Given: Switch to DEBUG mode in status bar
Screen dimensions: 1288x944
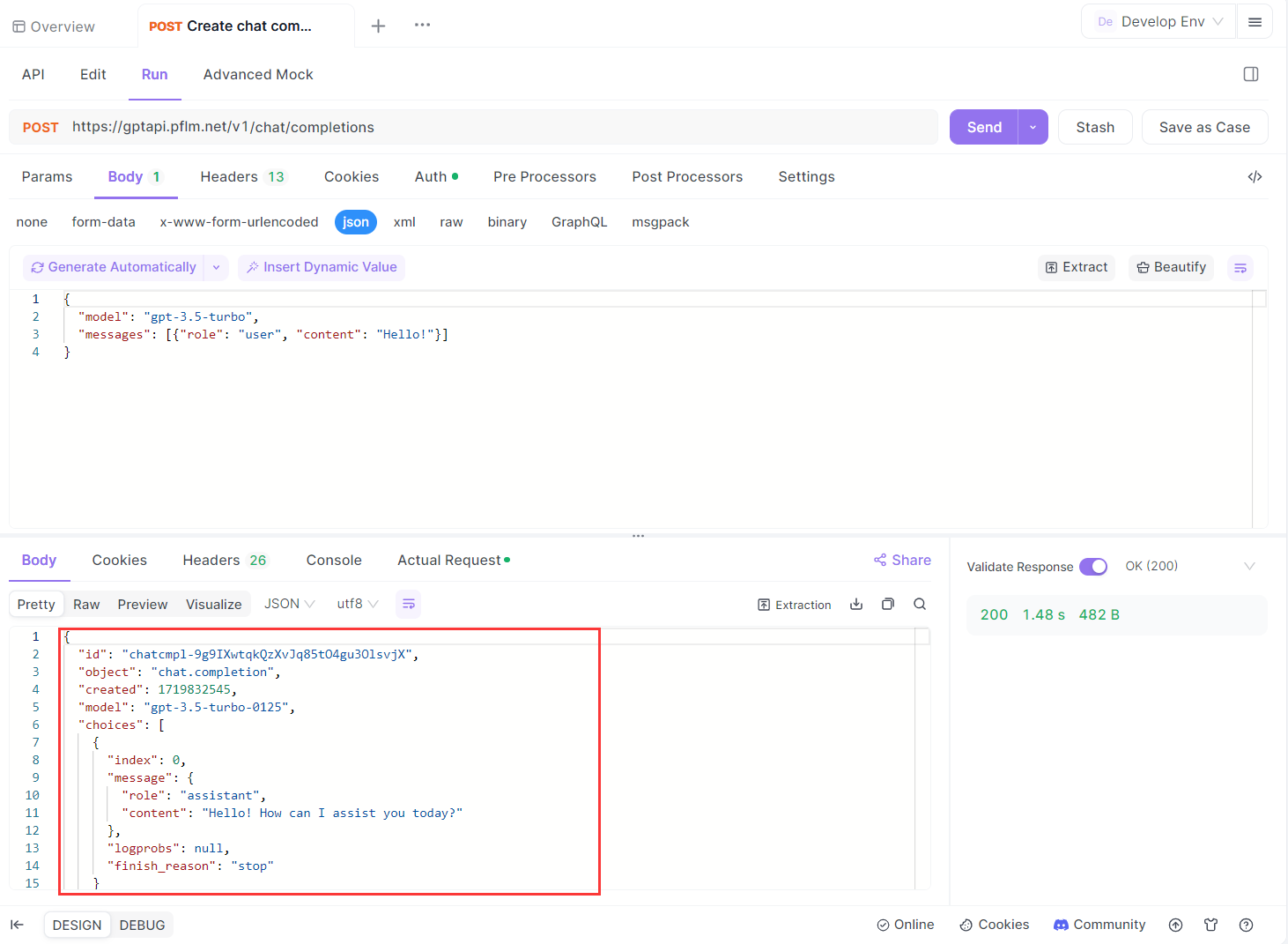Looking at the screenshot, I should click(142, 925).
